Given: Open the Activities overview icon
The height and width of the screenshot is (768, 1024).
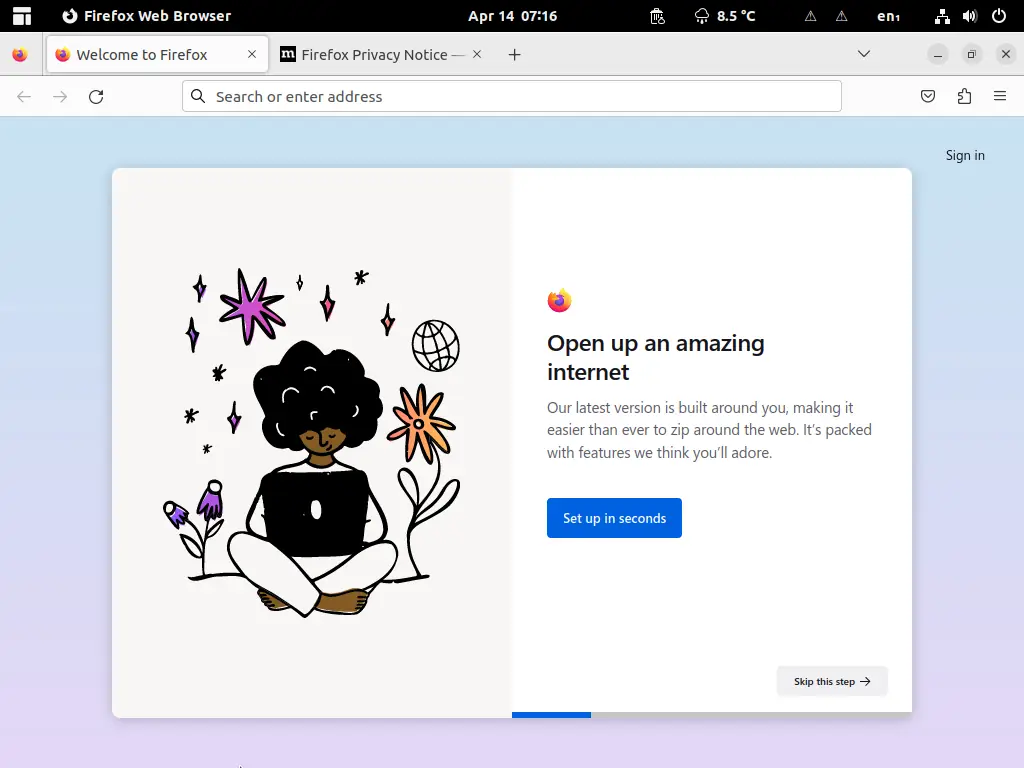Looking at the screenshot, I should [22, 16].
